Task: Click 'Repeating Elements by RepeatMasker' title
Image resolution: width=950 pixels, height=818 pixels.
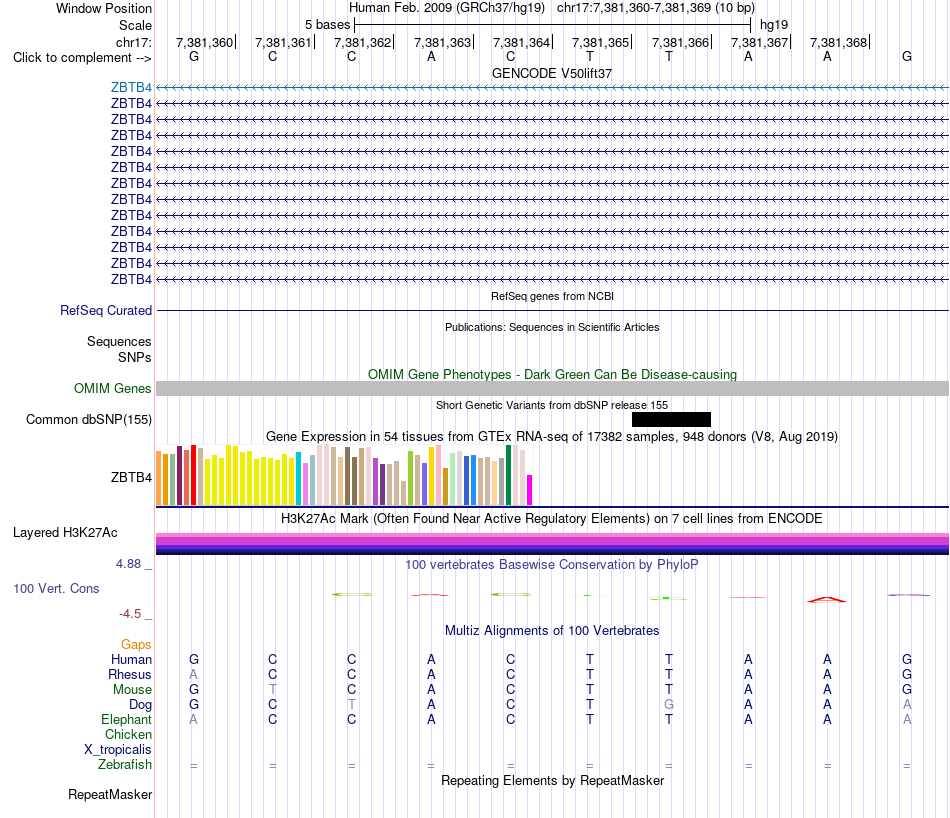Action: 552,780
